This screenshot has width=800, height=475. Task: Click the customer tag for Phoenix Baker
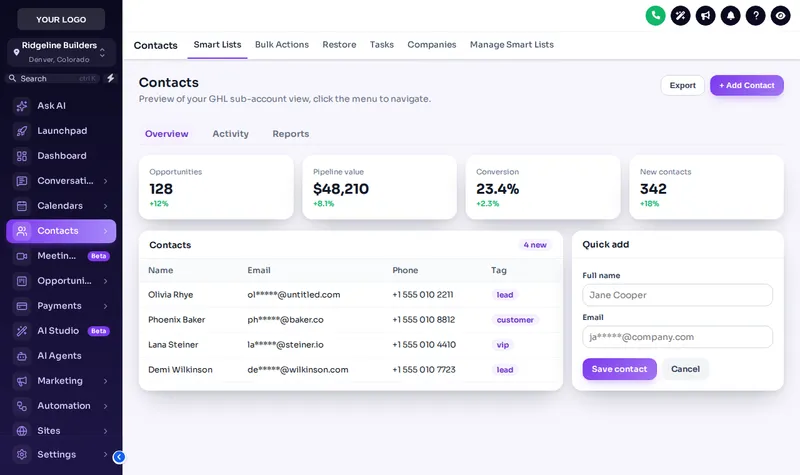tap(515, 320)
